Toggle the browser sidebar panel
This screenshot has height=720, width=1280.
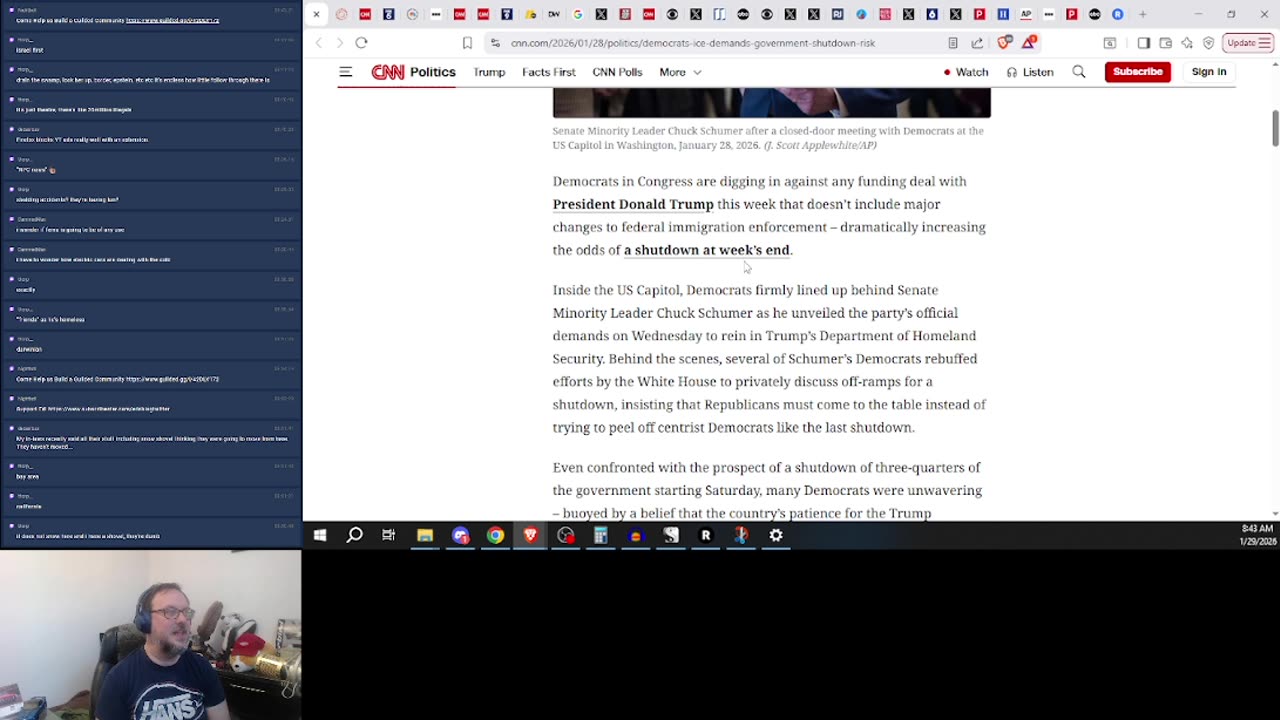pos(1143,43)
